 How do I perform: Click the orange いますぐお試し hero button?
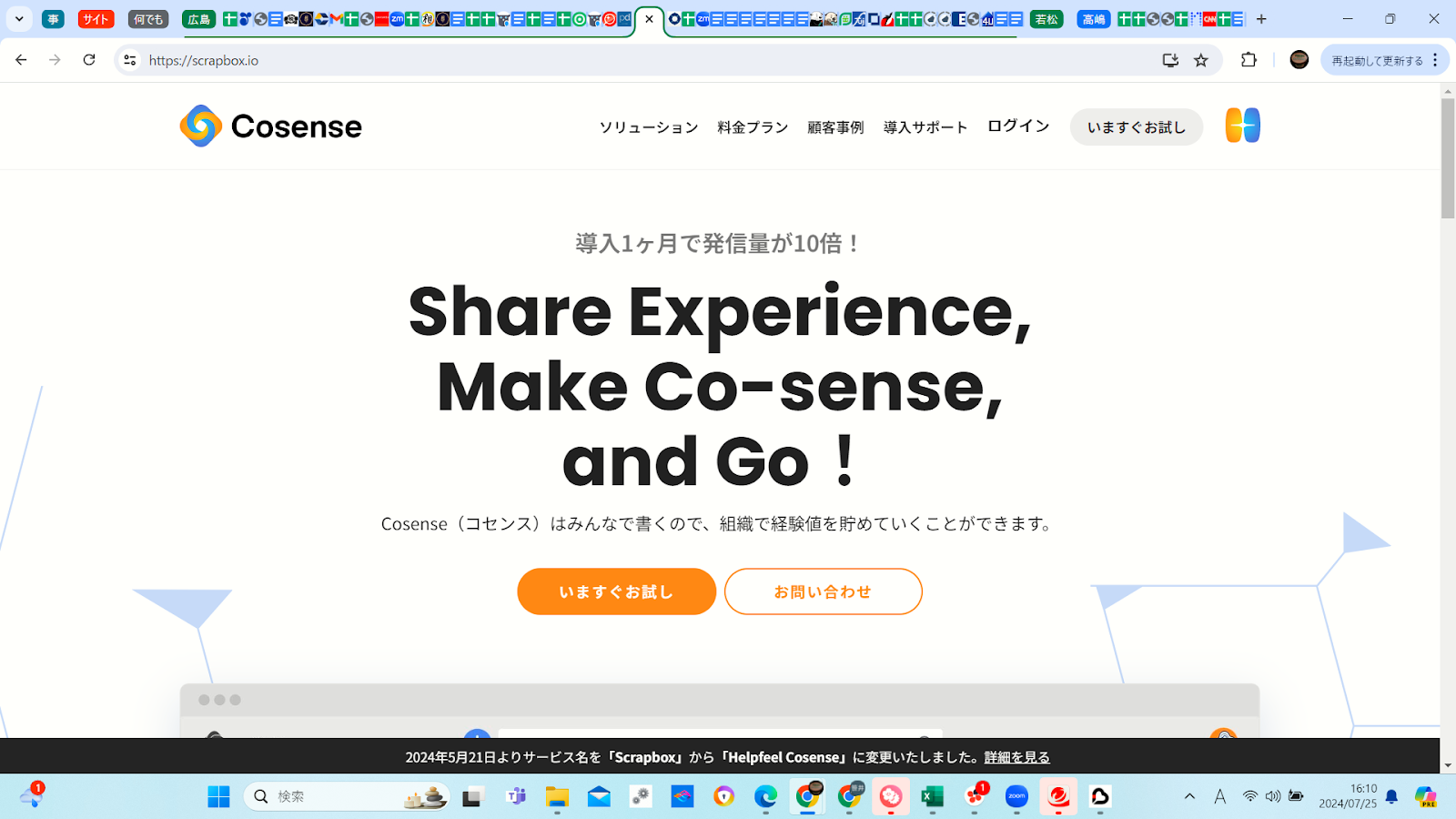[616, 591]
